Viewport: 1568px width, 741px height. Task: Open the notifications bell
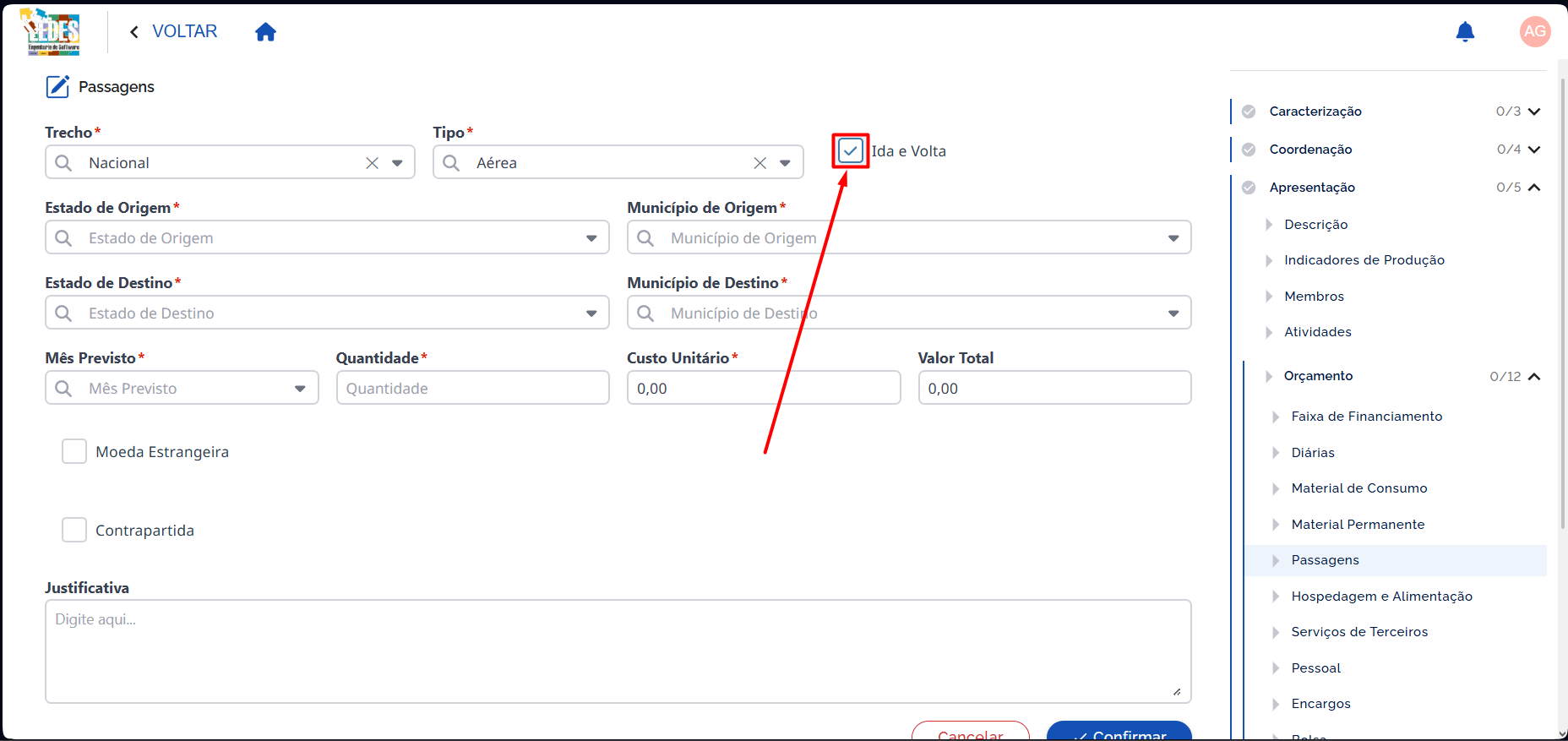click(1465, 32)
